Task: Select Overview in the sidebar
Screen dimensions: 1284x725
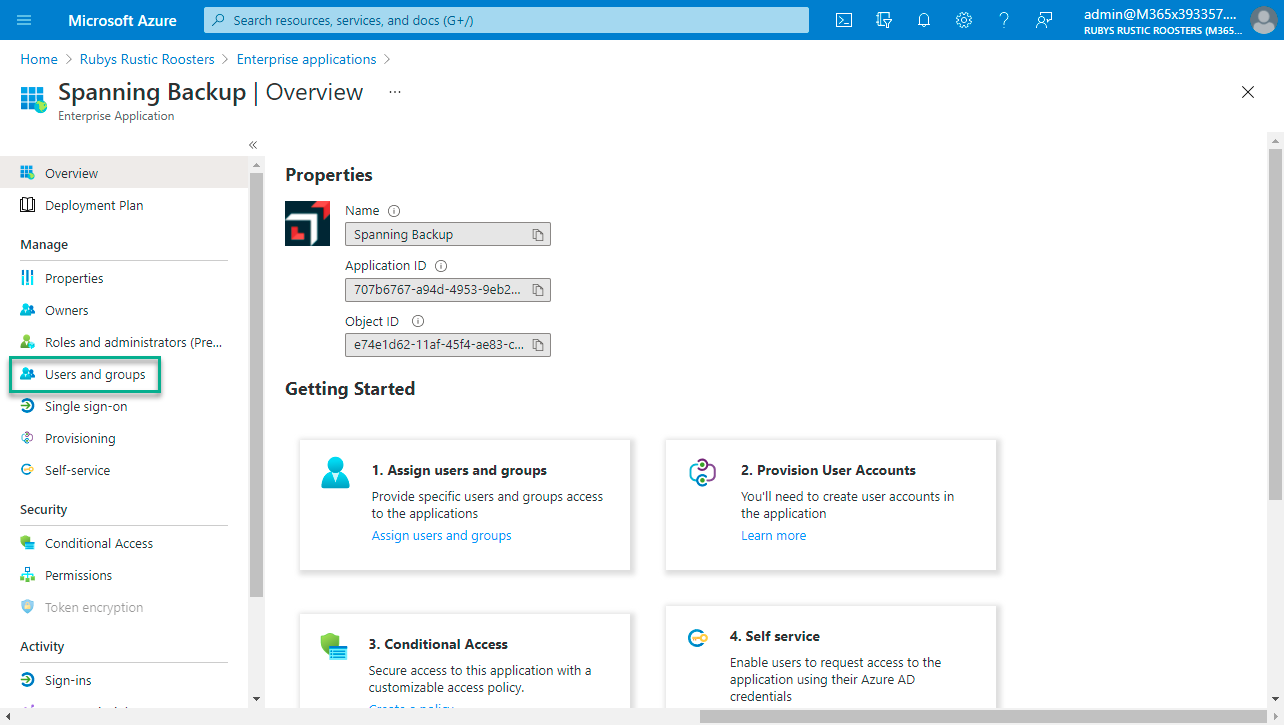Action: click(x=124, y=173)
